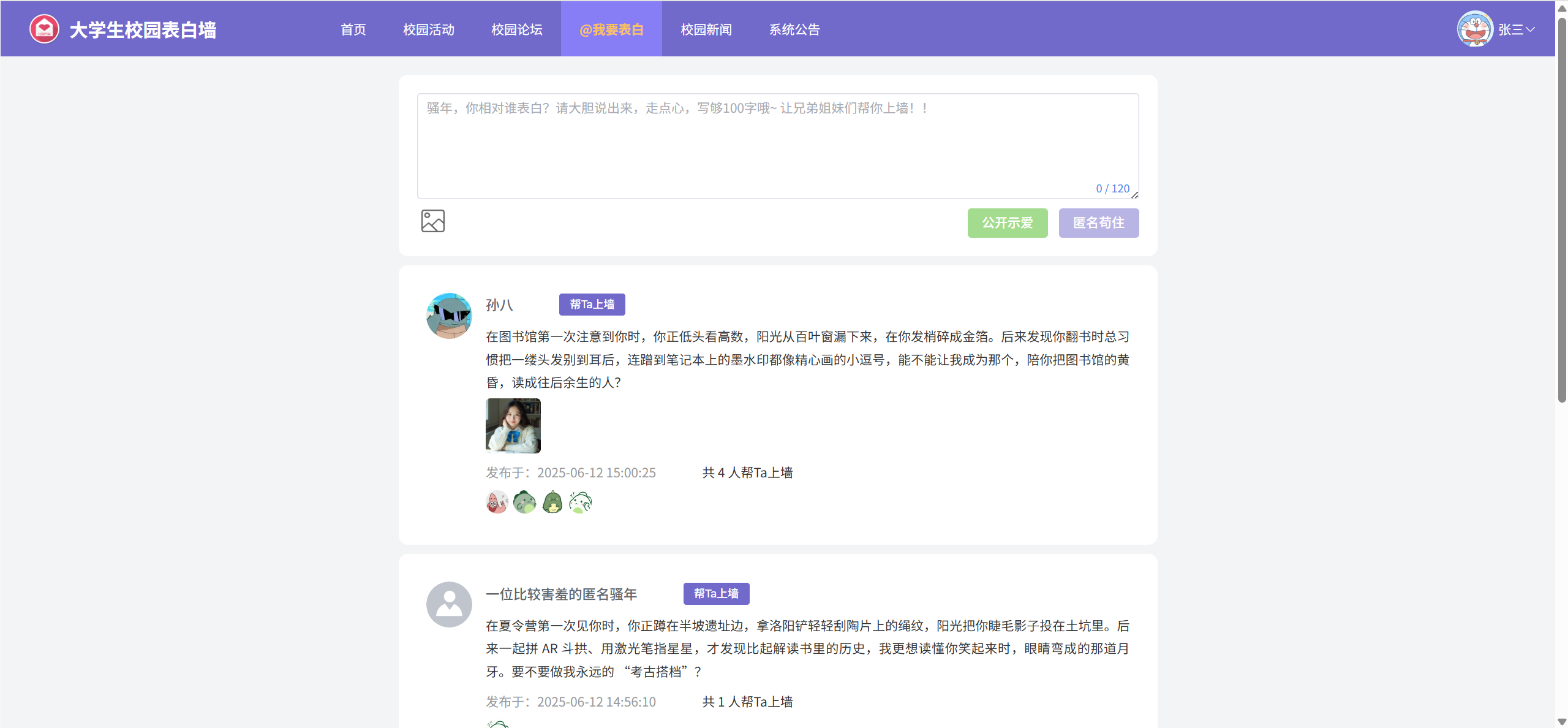Open the 校园新闻 page
The image size is (1568, 728).
[706, 29]
